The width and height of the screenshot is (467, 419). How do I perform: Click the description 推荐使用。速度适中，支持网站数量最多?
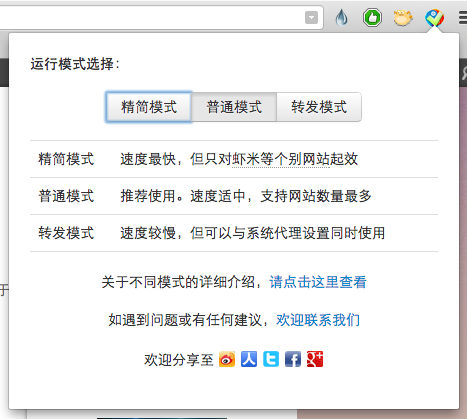(x=246, y=196)
